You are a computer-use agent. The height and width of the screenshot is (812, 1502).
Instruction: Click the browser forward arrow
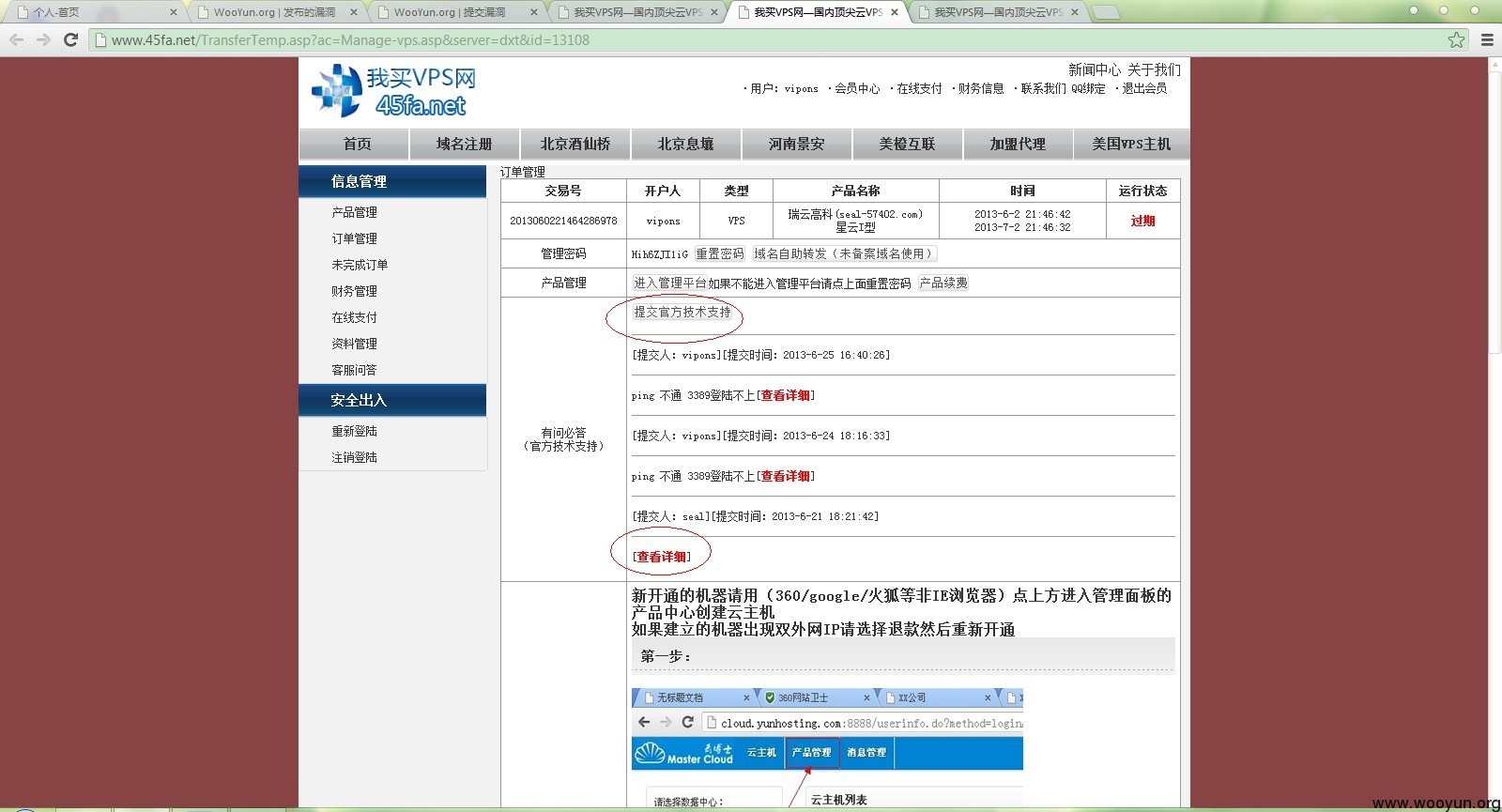43,39
